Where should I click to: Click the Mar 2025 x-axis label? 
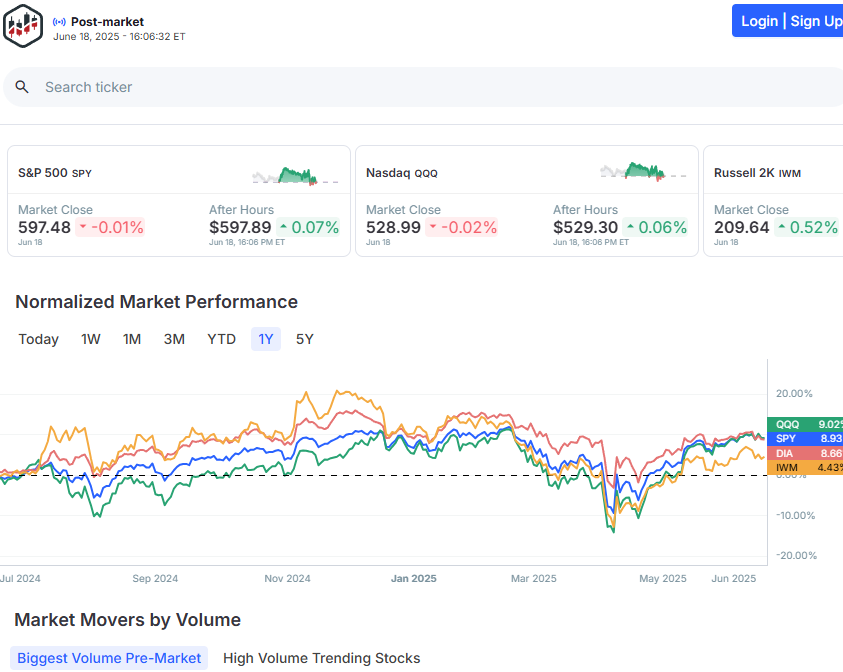tap(533, 578)
